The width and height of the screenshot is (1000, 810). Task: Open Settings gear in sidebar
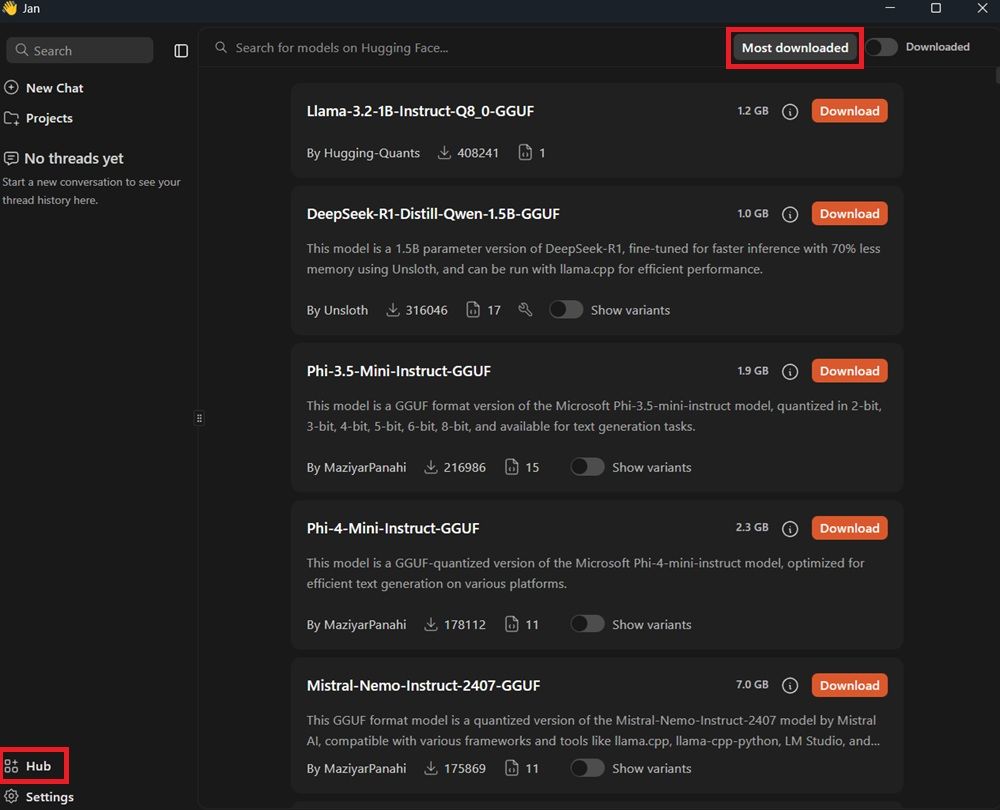tap(12, 797)
